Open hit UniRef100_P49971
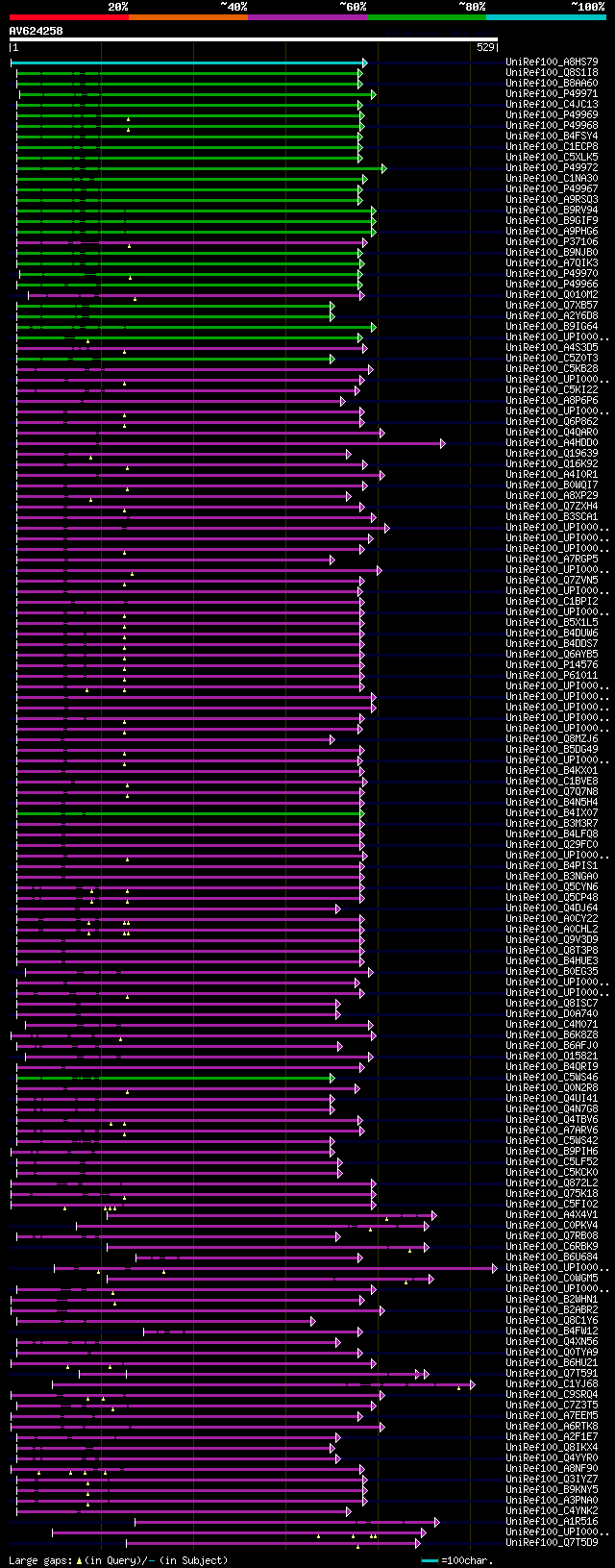 point(552,94)
